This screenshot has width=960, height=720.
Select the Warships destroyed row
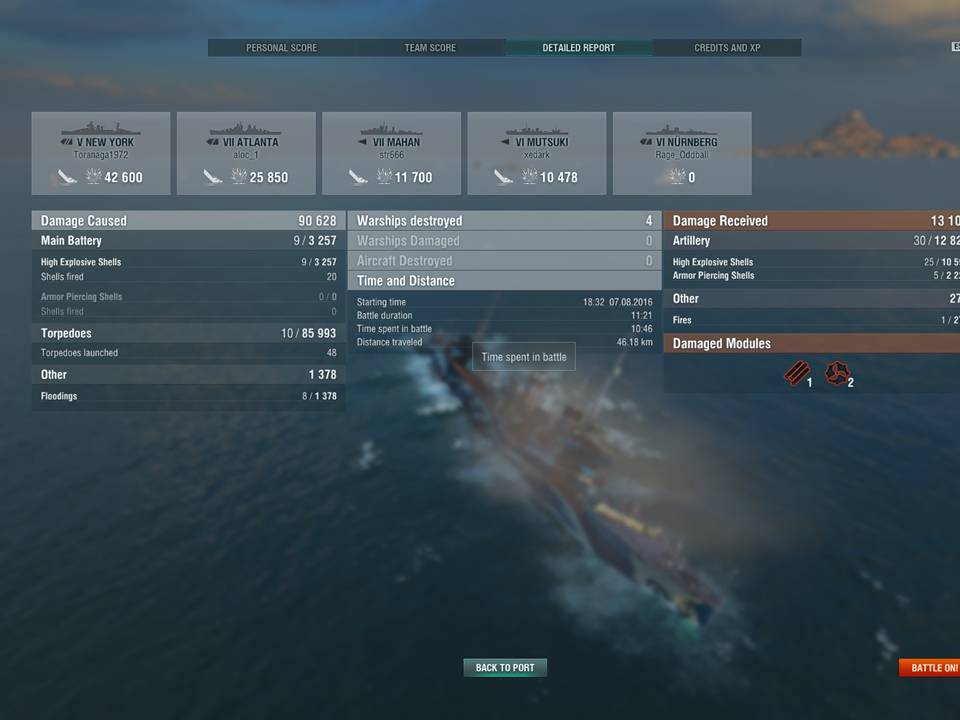click(504, 220)
